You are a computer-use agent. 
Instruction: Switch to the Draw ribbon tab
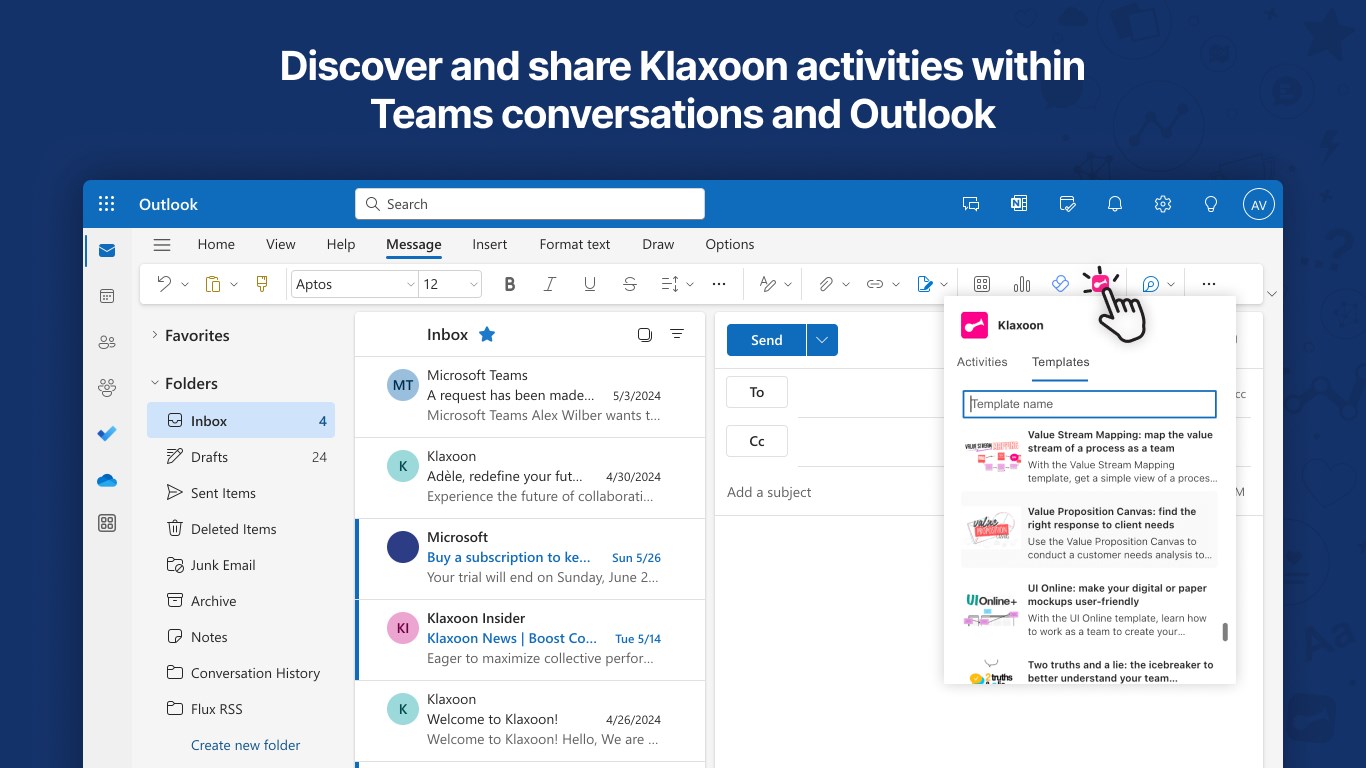click(x=658, y=244)
